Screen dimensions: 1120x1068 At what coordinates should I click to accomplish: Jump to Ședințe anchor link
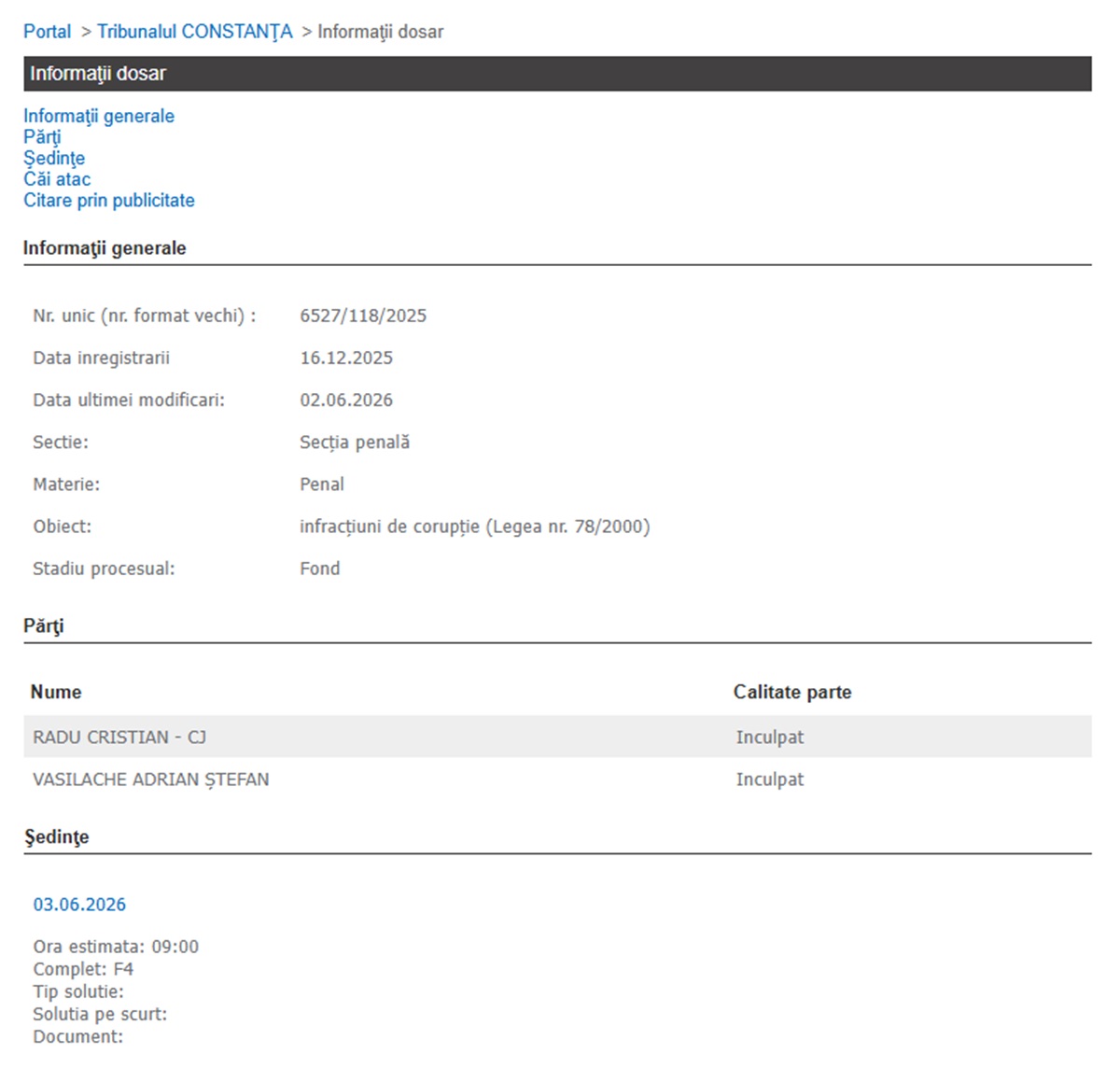tap(54, 159)
